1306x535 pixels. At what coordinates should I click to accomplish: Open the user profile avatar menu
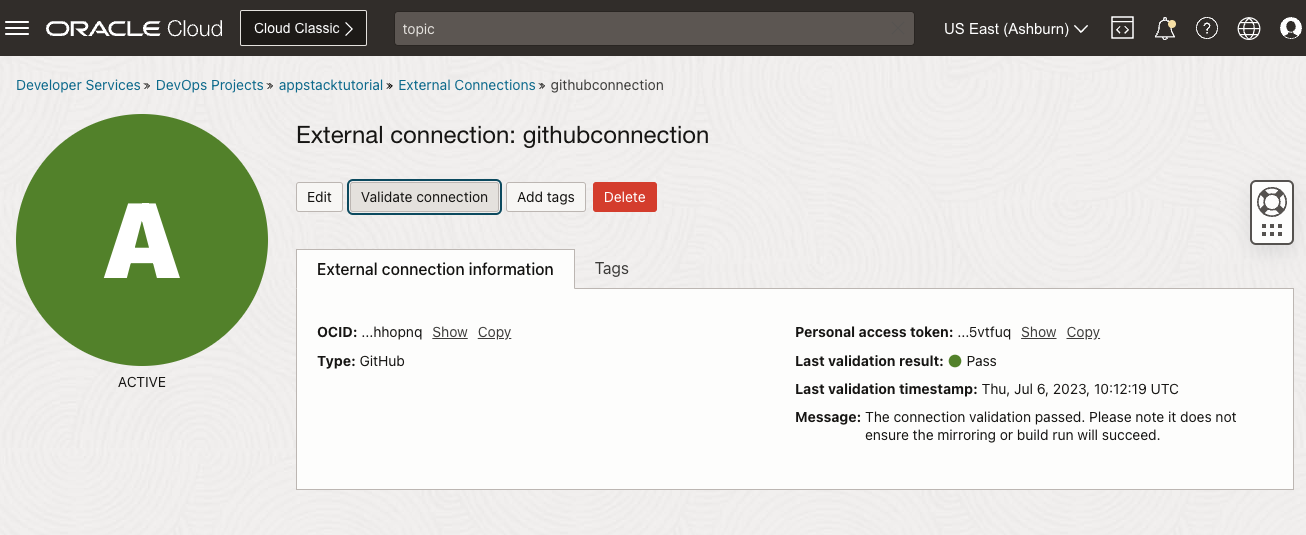click(1291, 29)
